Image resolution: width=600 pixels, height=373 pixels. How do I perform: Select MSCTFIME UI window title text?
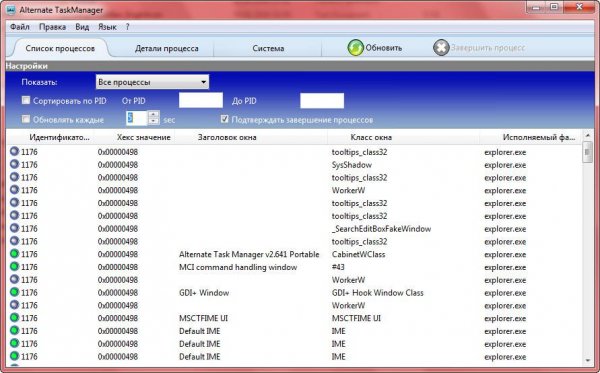204,318
